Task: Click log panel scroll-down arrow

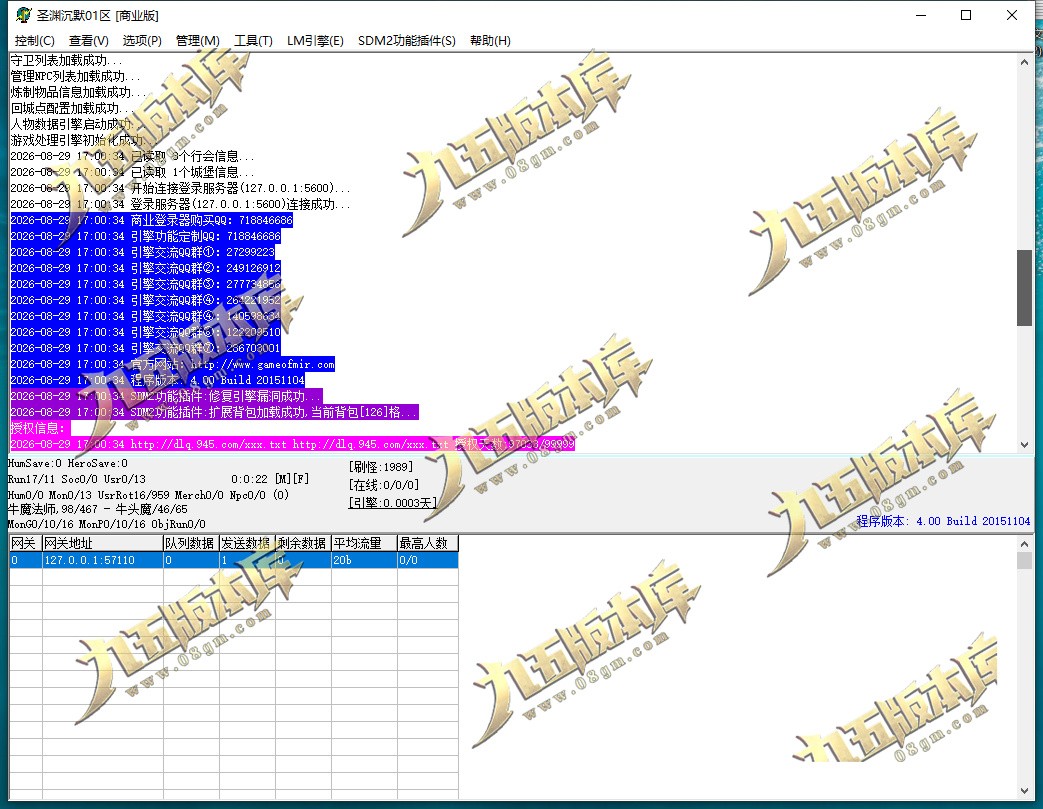Action: click(1024, 444)
